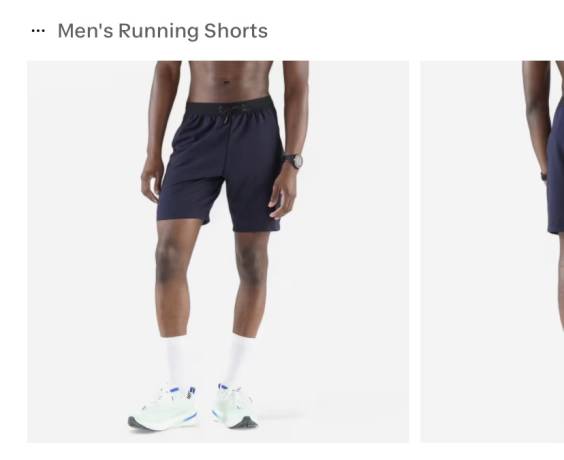Expand the collapsed breadcrumb ellipsis
This screenshot has width=564, height=460.
(38, 31)
